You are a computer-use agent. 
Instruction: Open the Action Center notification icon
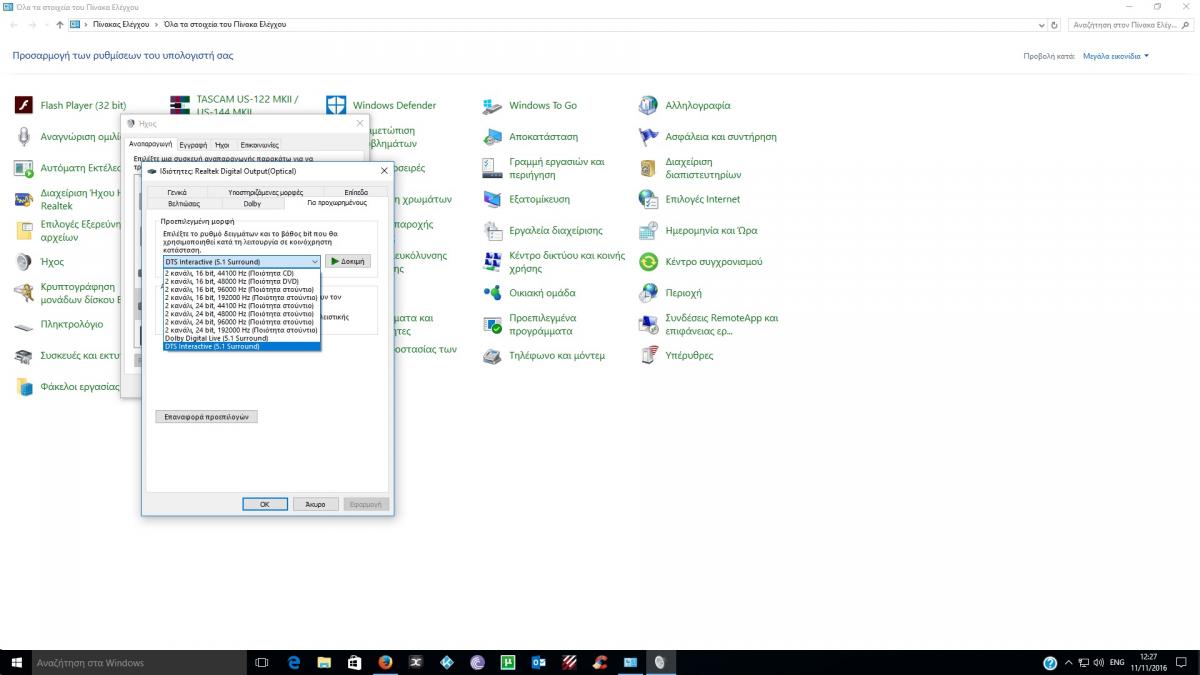pos(1181,662)
